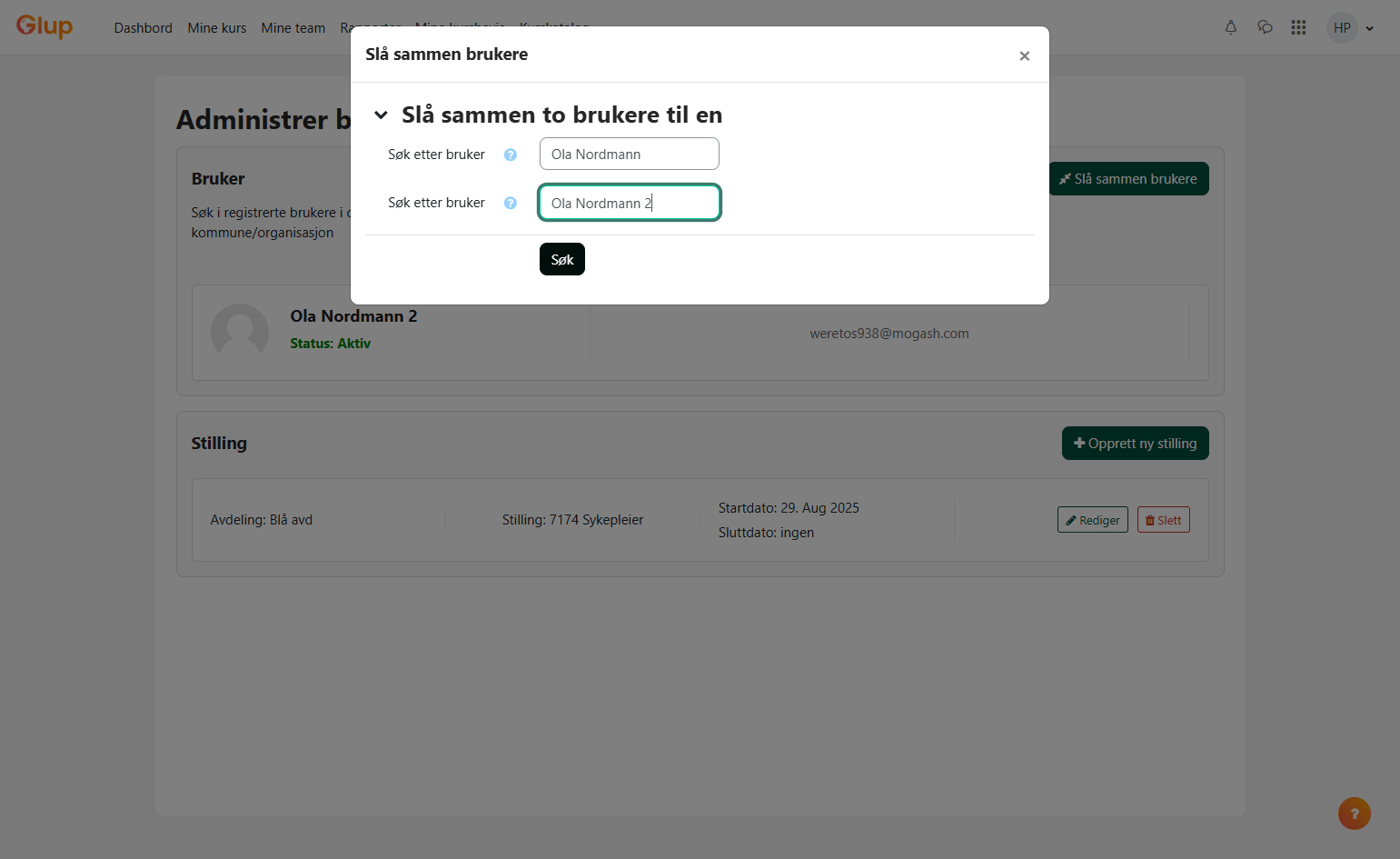Edit the Sykepleier position with Rediger
Image resolution: width=1400 pixels, height=859 pixels.
pos(1093,520)
